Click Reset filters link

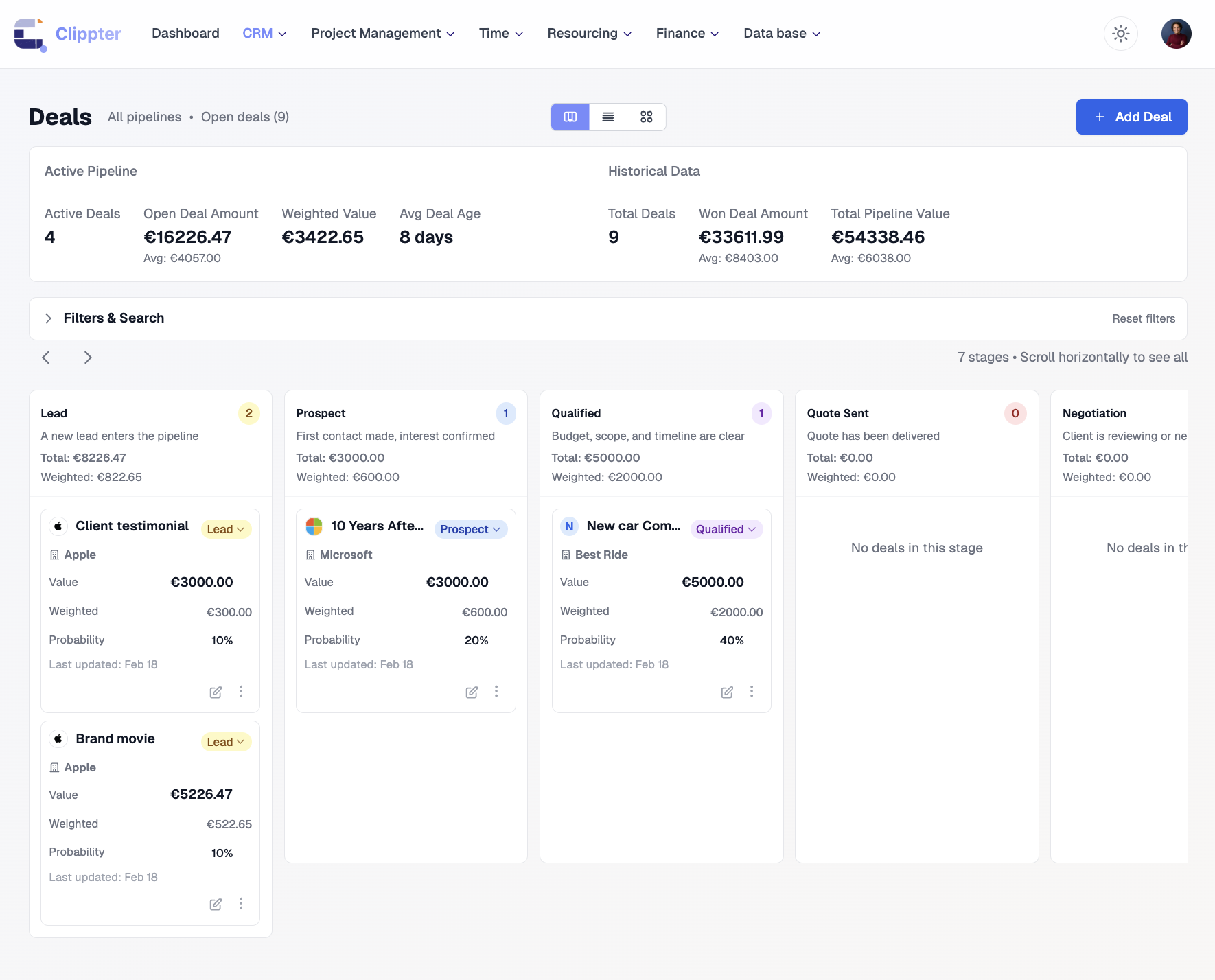tap(1144, 318)
